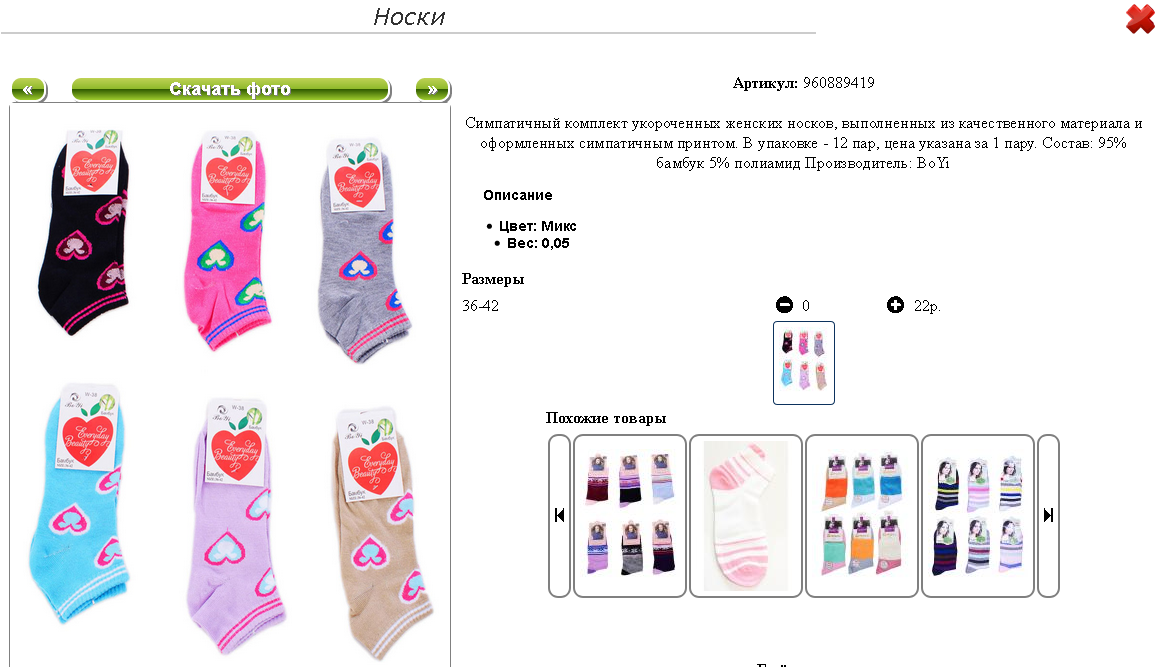Click the pink sock in main photo
The width and height of the screenshot is (1156, 667).
pos(227,240)
